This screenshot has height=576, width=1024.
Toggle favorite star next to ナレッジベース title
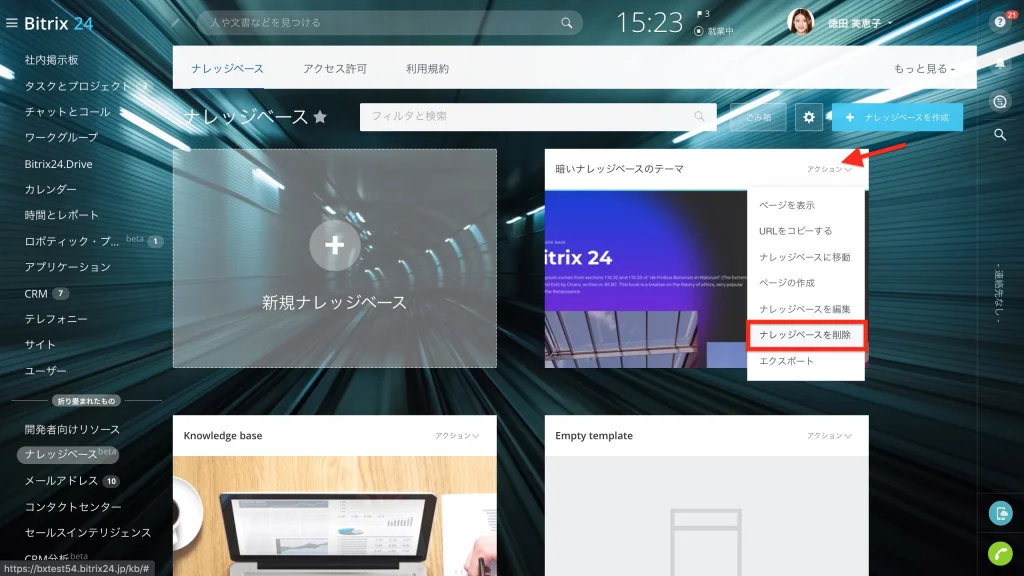320,117
